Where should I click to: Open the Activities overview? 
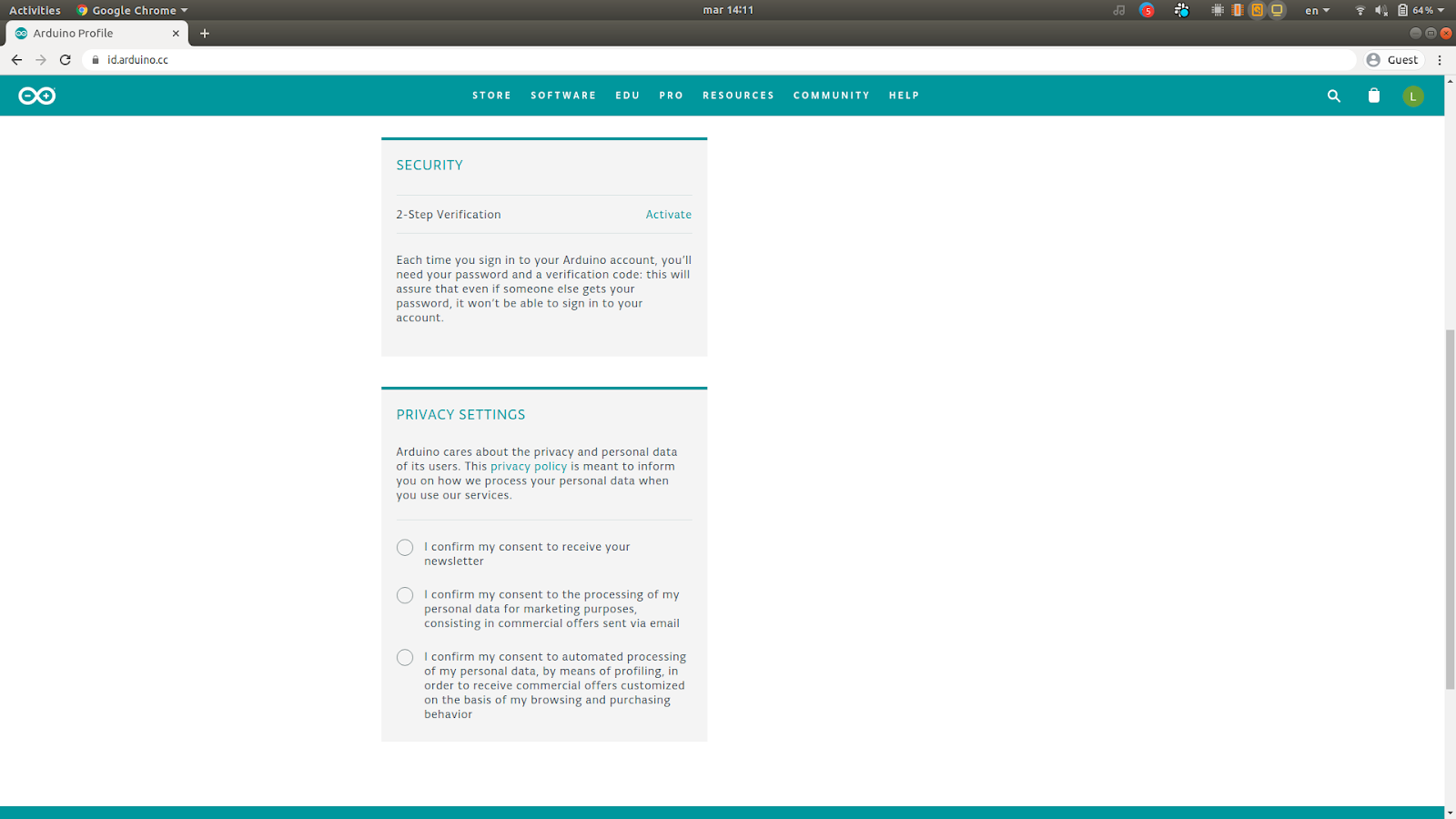35,10
